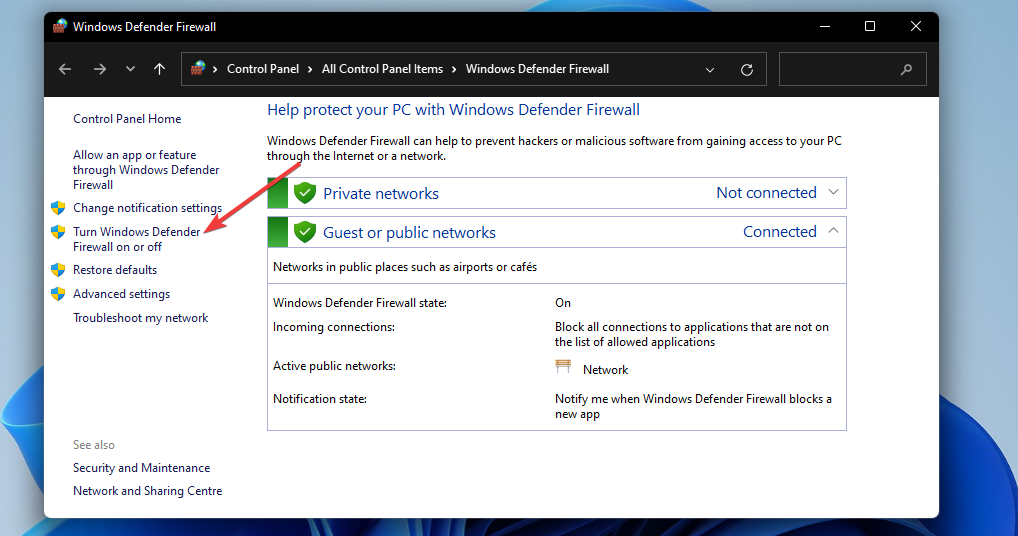Close the Windows Defender Firewall window
This screenshot has width=1018, height=536.
(915, 27)
